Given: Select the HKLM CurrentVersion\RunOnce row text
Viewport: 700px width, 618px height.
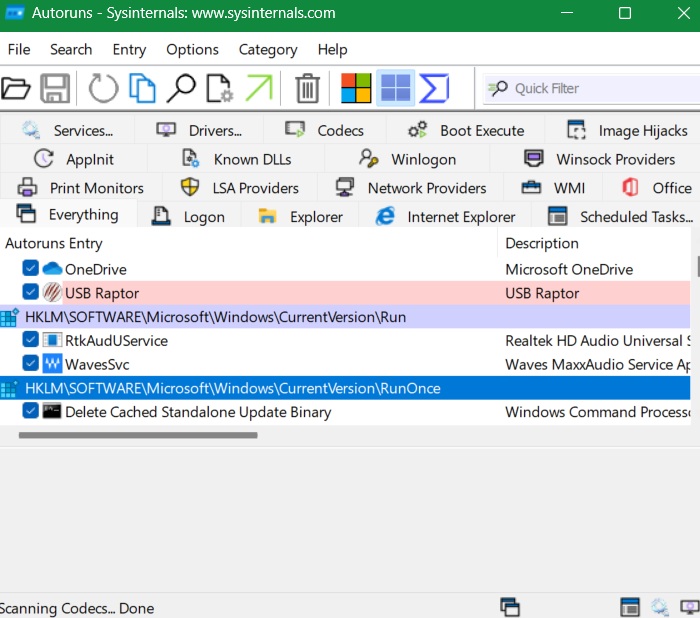Looking at the screenshot, I should (233, 388).
